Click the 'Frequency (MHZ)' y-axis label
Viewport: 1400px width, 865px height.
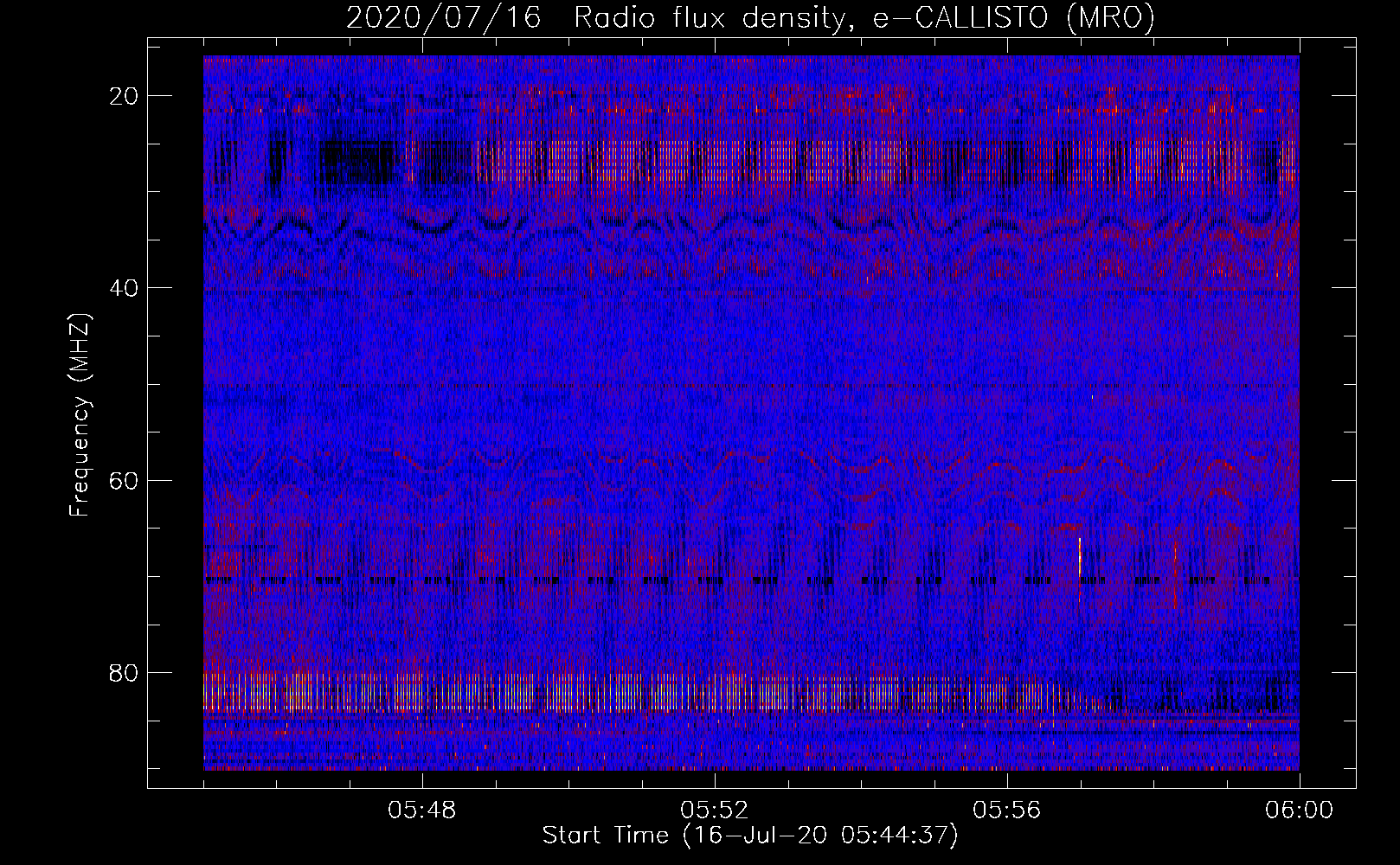point(80,416)
